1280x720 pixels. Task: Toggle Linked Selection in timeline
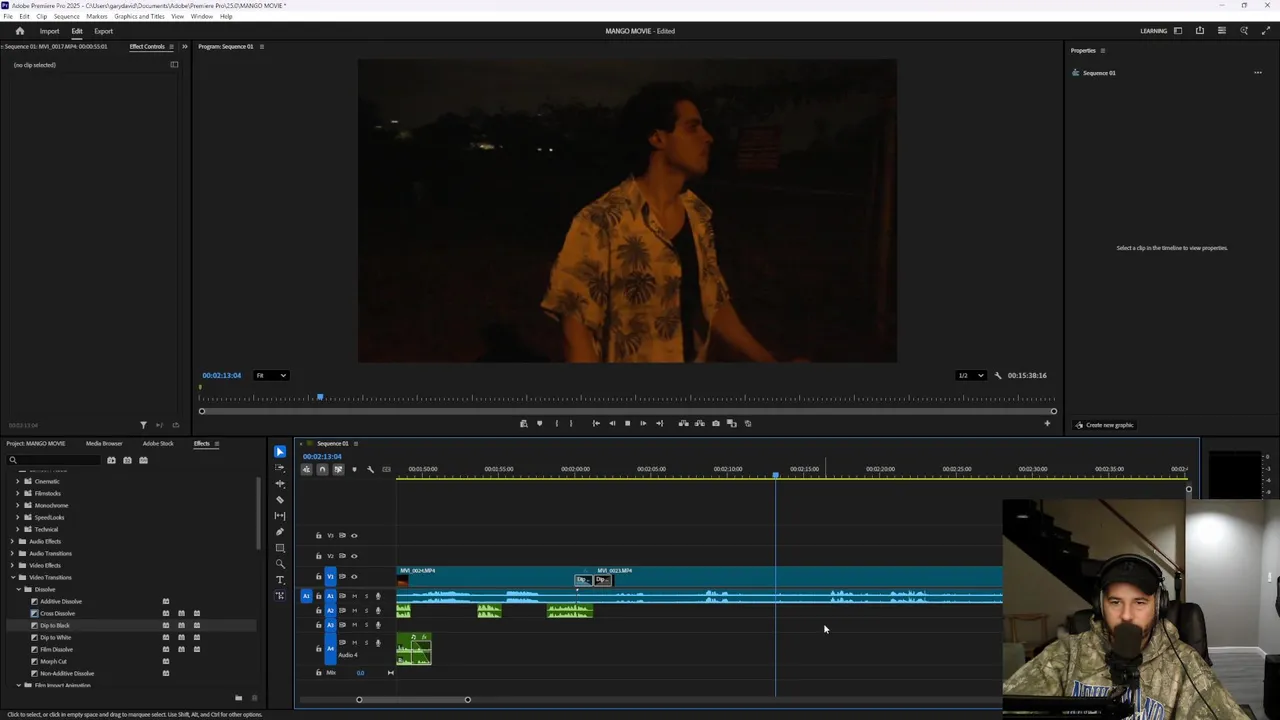pyautogui.click(x=338, y=469)
